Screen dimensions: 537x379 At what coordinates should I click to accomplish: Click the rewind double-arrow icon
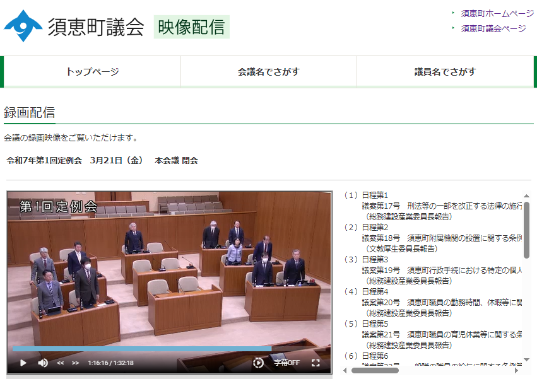(61, 363)
